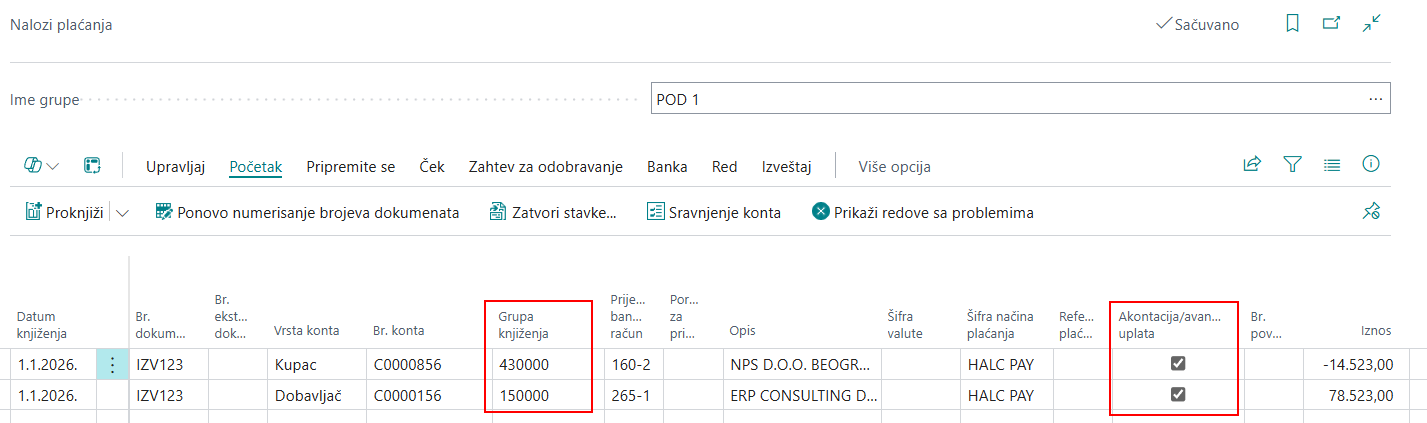This screenshot has height=423, width=1427.
Task: Open the Ček menu
Action: [x=432, y=167]
